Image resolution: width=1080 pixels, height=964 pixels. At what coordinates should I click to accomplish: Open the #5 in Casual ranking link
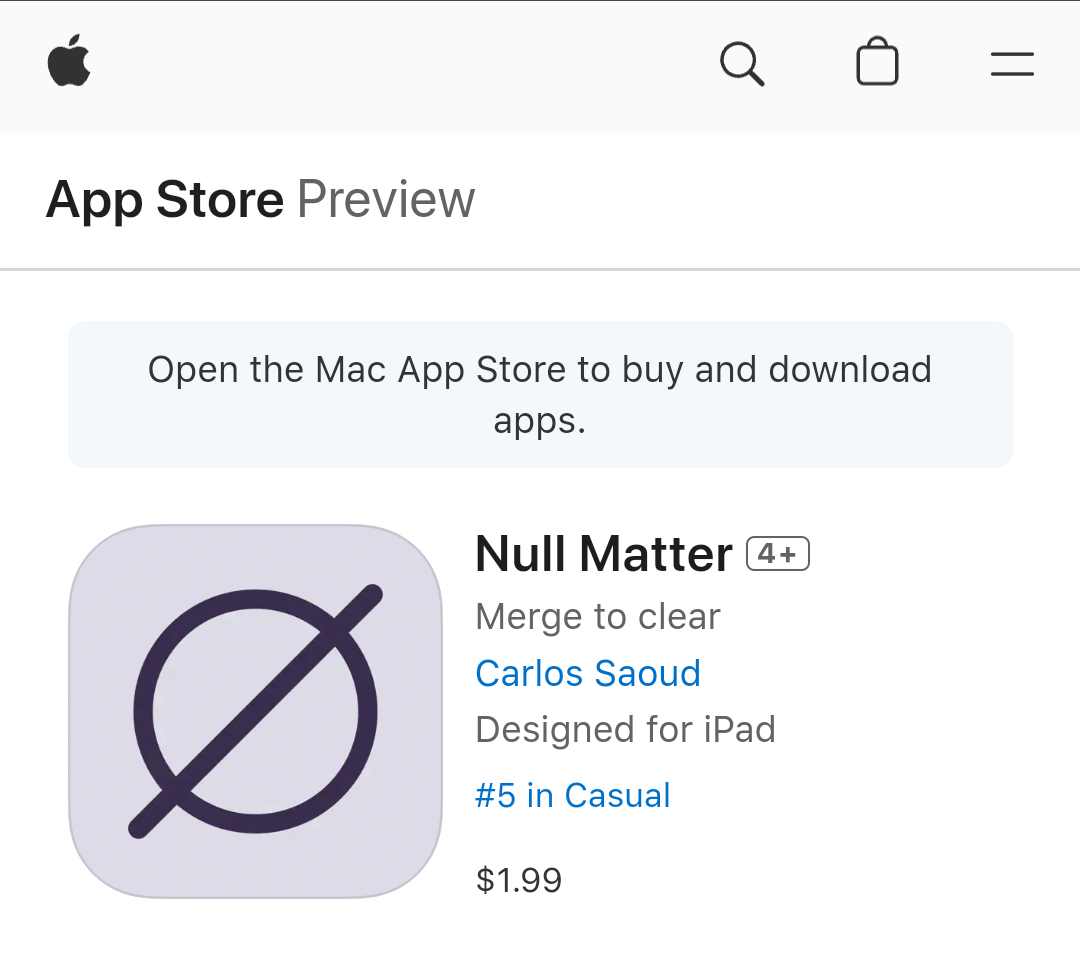tap(572, 795)
